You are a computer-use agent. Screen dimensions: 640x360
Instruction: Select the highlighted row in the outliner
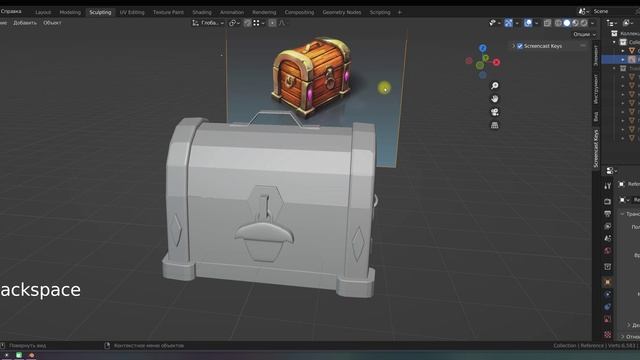[621, 60]
